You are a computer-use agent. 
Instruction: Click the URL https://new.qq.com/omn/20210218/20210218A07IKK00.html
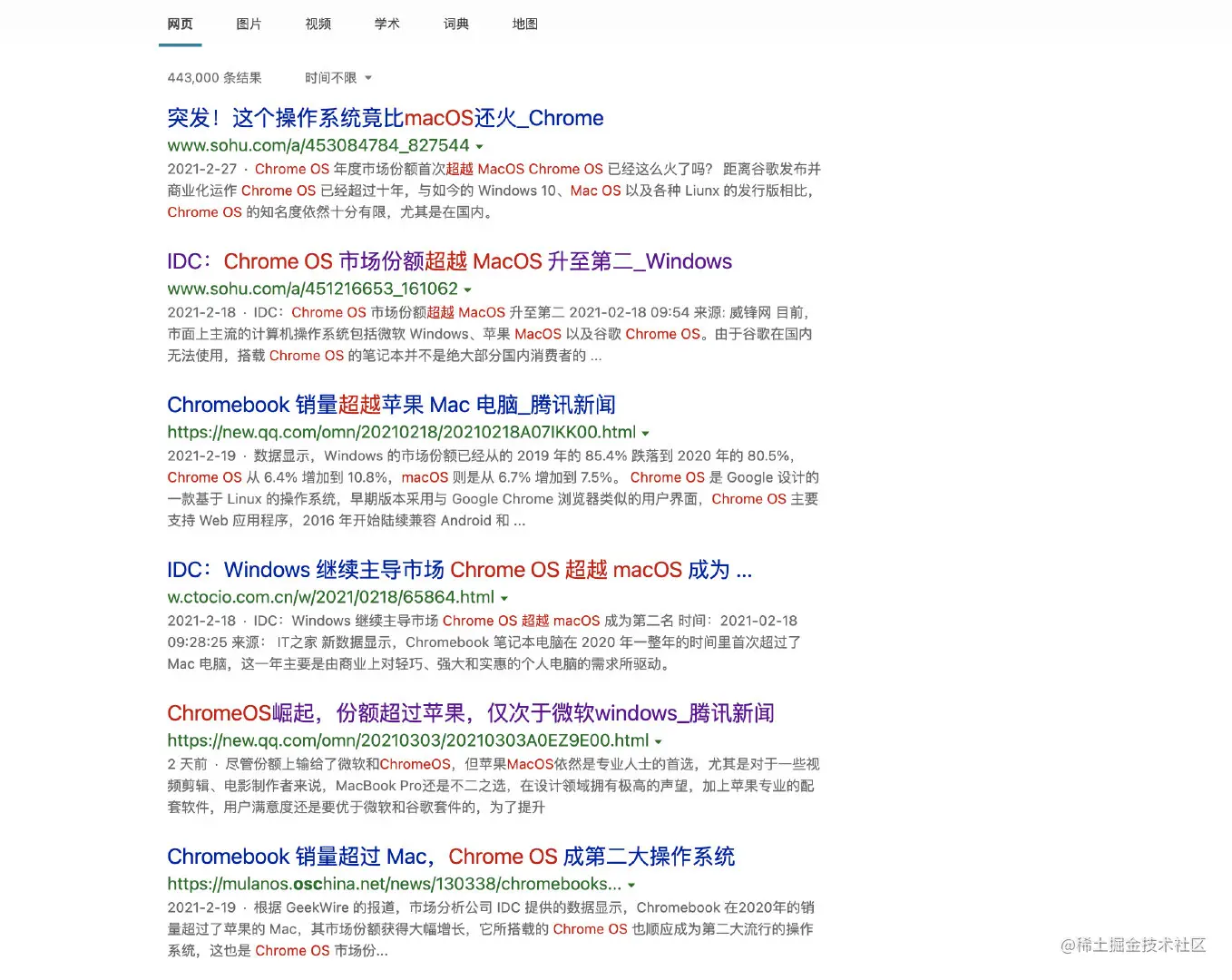point(402,432)
